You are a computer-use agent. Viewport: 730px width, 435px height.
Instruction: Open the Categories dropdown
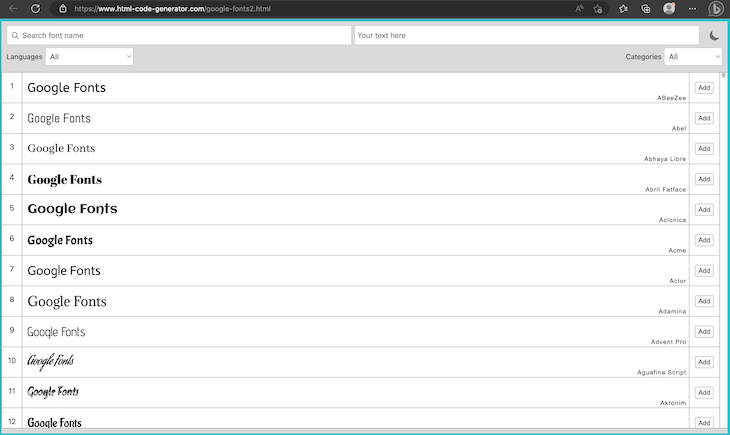click(x=693, y=57)
